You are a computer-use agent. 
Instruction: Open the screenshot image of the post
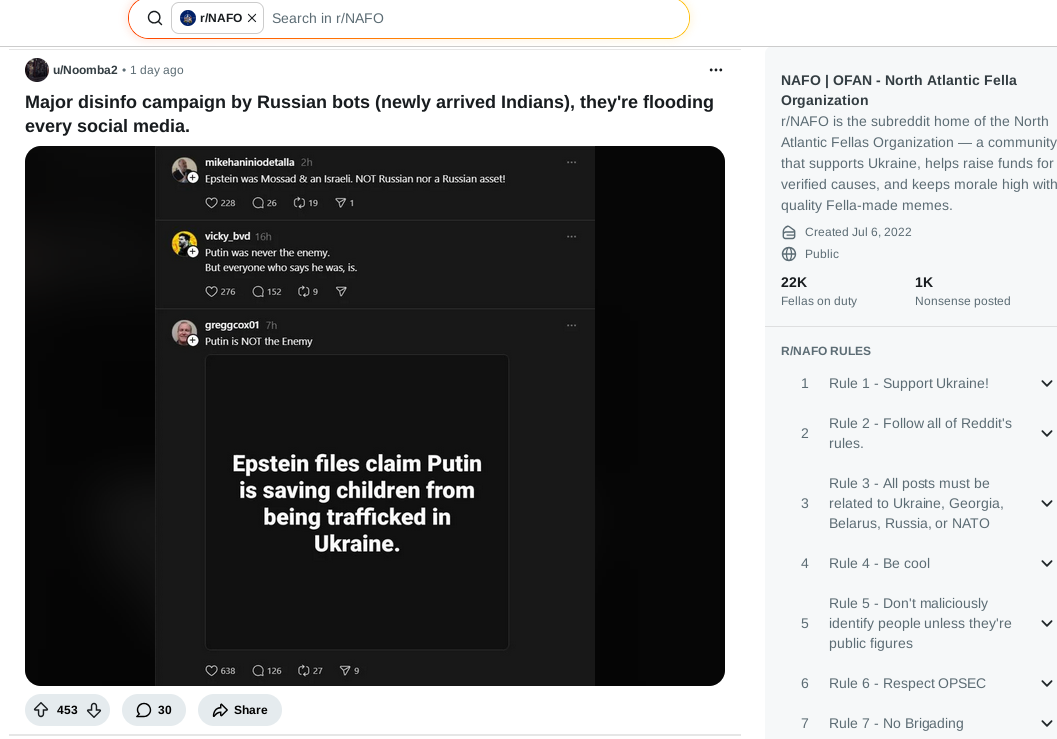tap(375, 415)
